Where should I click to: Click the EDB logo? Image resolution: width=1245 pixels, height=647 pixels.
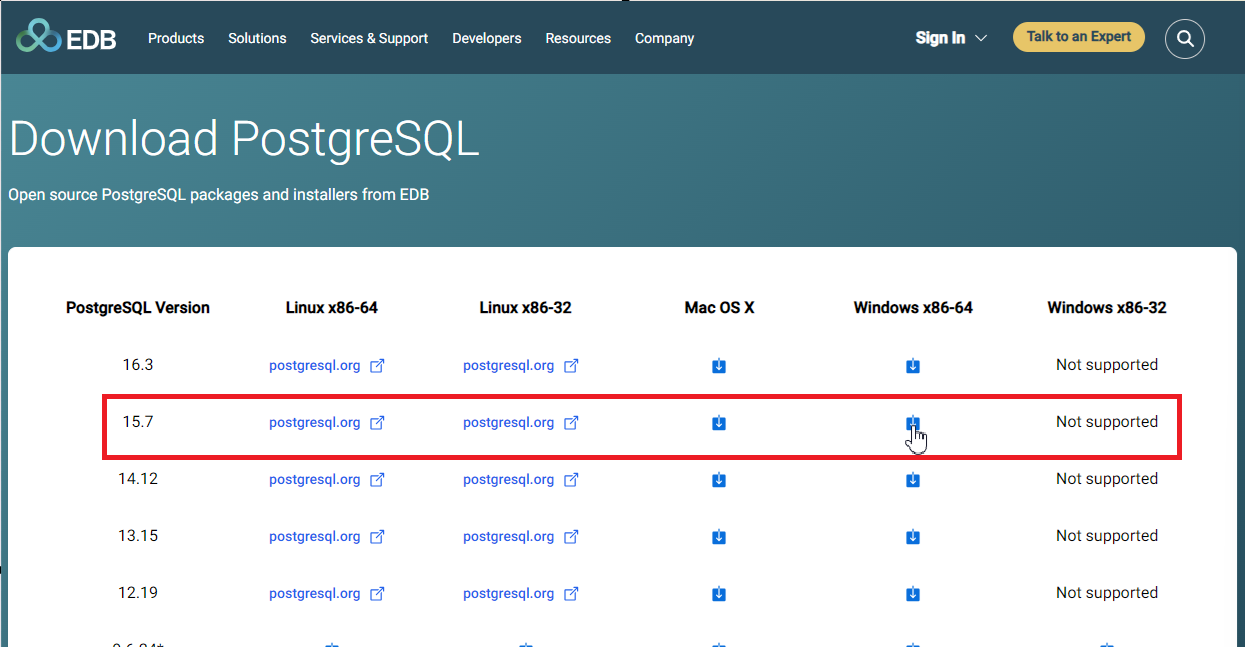click(x=66, y=37)
